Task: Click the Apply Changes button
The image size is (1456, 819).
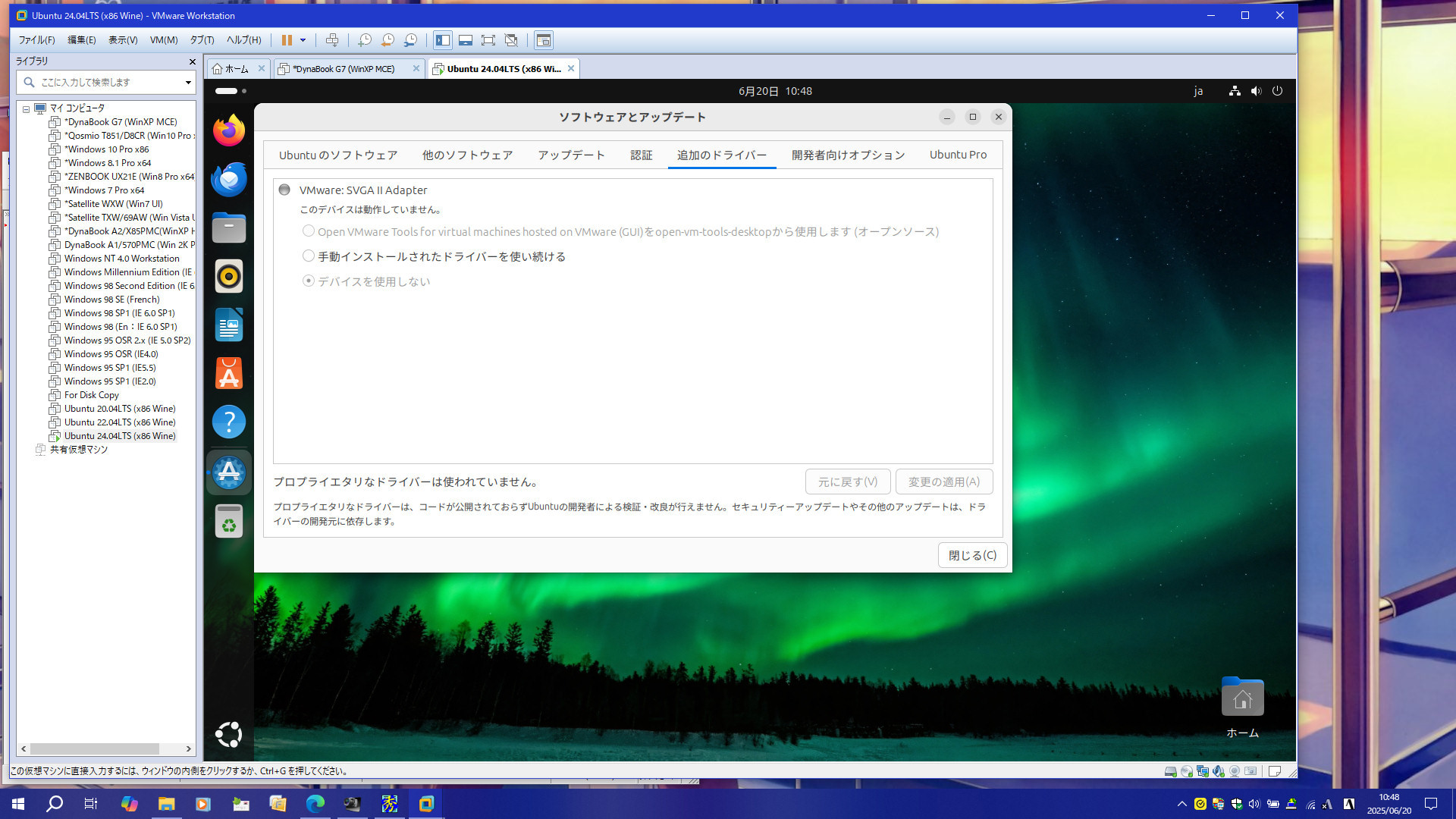Action: click(x=943, y=482)
